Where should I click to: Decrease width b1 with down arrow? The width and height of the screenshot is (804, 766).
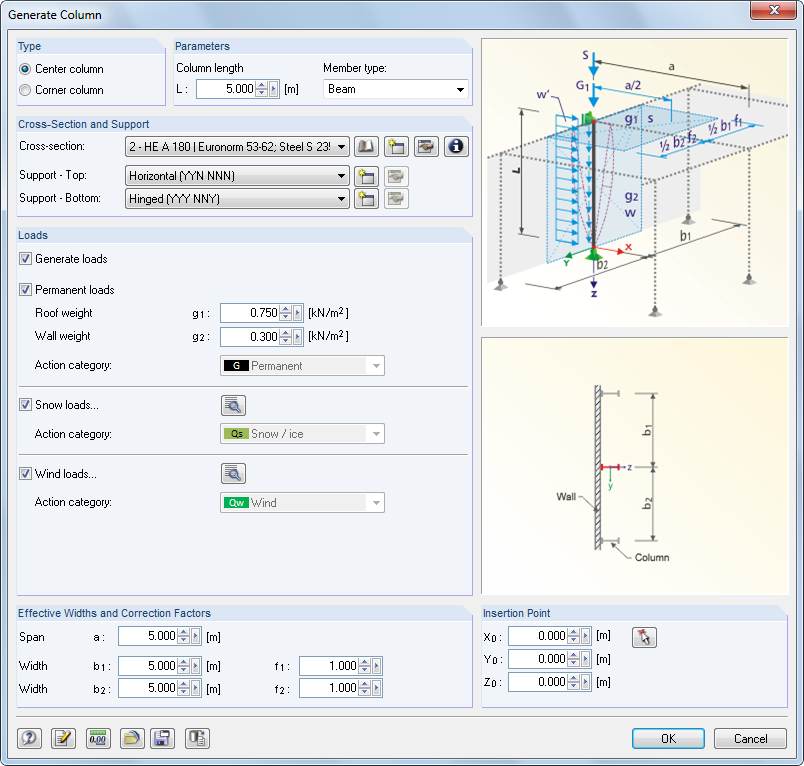click(x=184, y=670)
